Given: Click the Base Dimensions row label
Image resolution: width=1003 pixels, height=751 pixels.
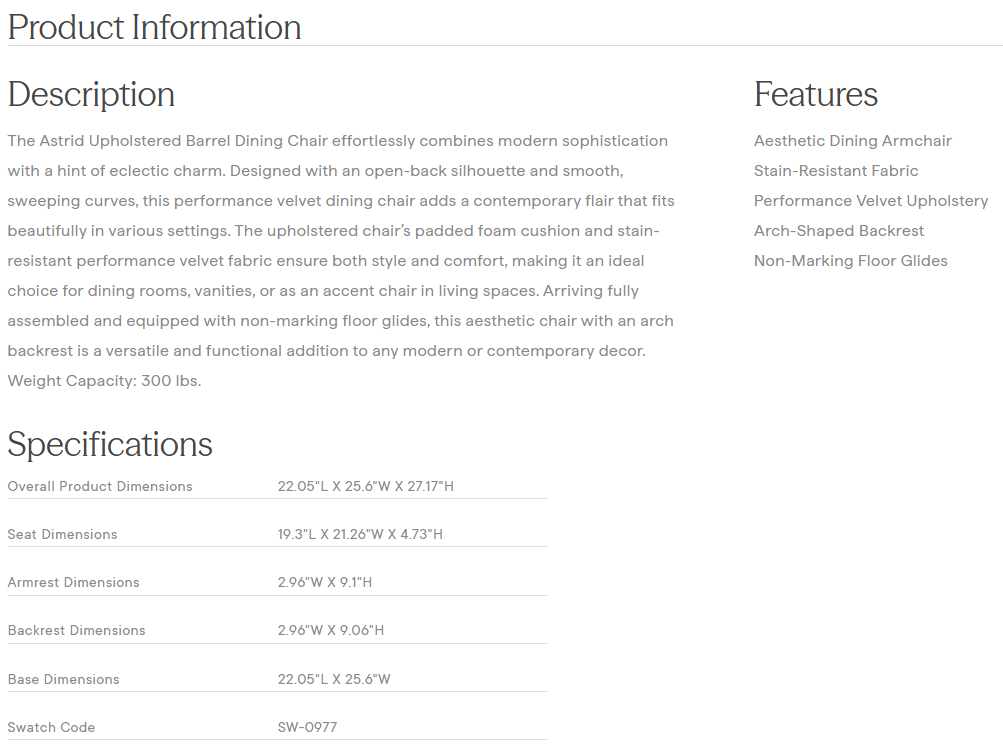Looking at the screenshot, I should point(63,680).
